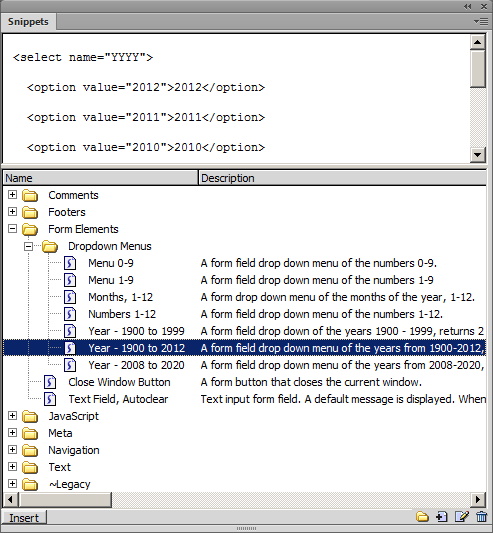Click the Remove trash can icon
The width and height of the screenshot is (493, 534).
pos(481,517)
